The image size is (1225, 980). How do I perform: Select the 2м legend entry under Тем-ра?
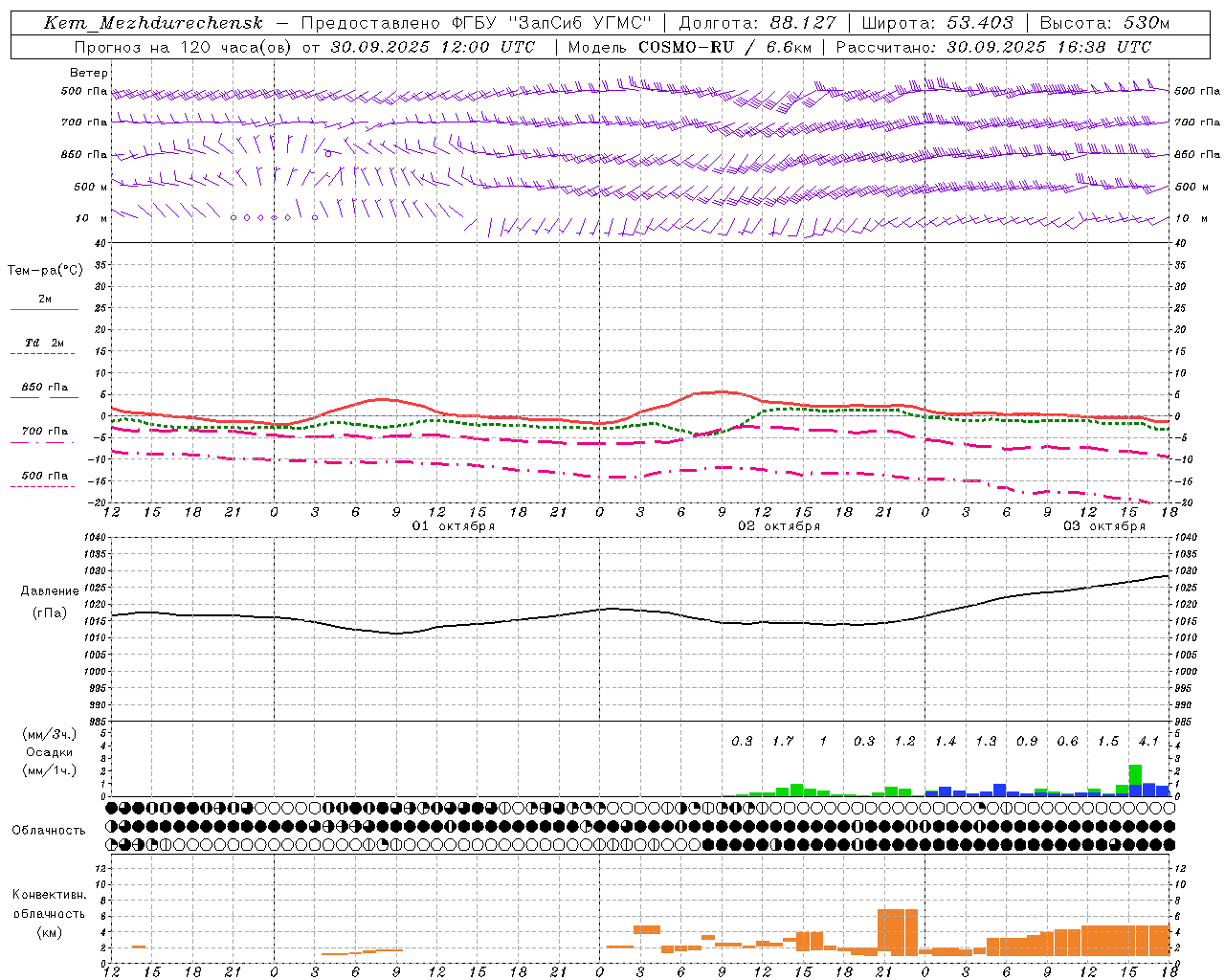point(45,300)
